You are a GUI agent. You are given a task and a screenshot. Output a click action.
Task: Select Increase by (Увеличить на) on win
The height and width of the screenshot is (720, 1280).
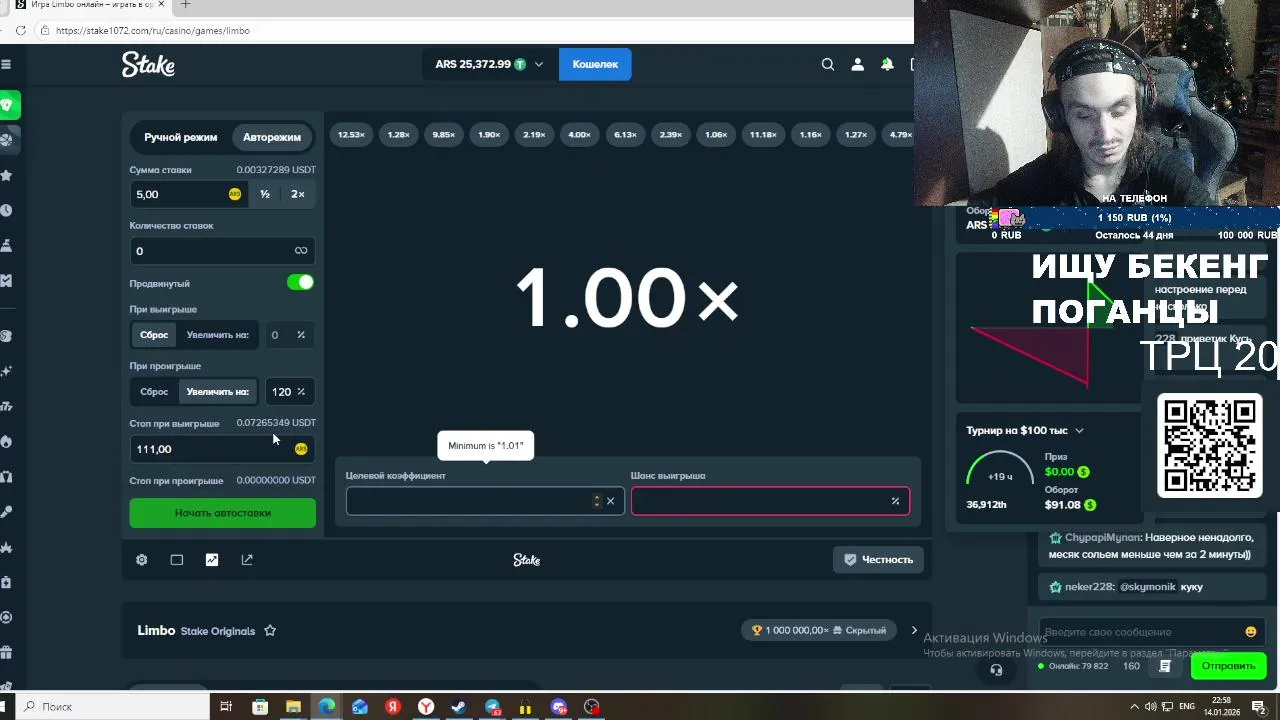pyautogui.click(x=217, y=335)
